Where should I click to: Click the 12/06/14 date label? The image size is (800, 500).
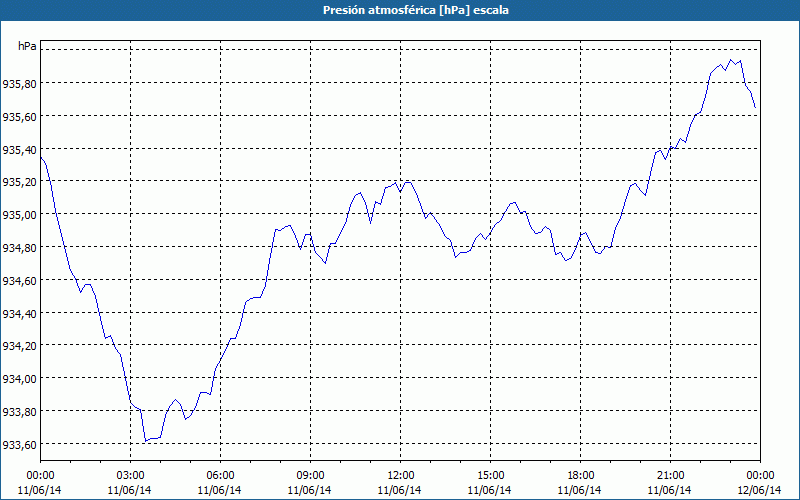click(x=759, y=490)
